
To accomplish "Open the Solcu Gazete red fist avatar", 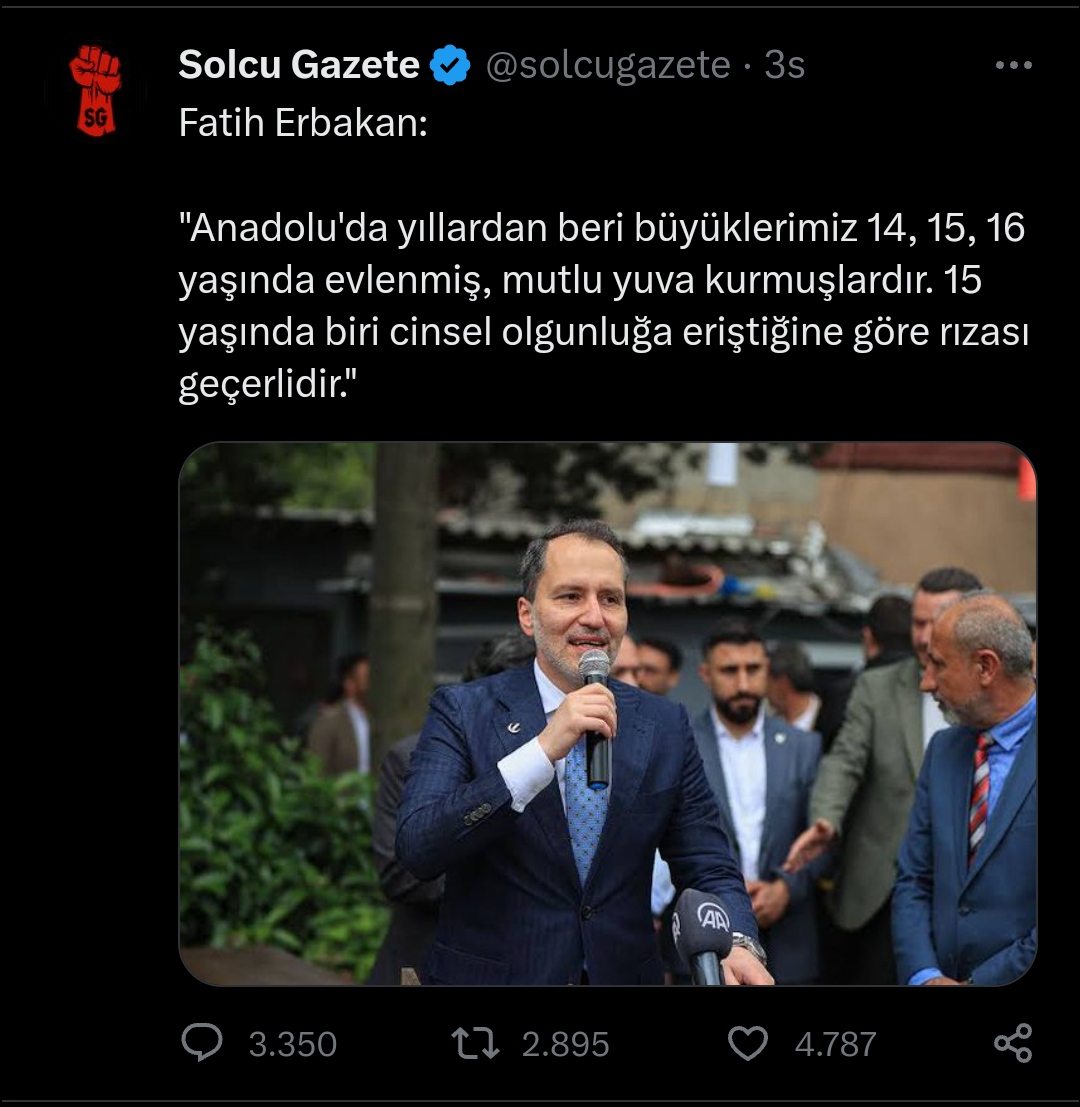I will 95,90.
